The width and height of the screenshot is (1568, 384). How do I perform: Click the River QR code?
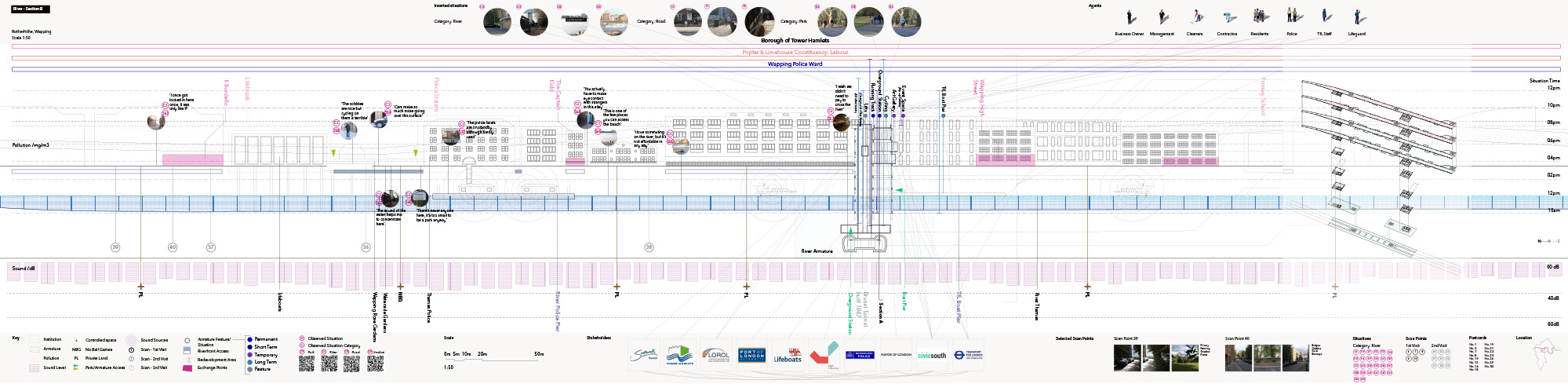click(329, 363)
